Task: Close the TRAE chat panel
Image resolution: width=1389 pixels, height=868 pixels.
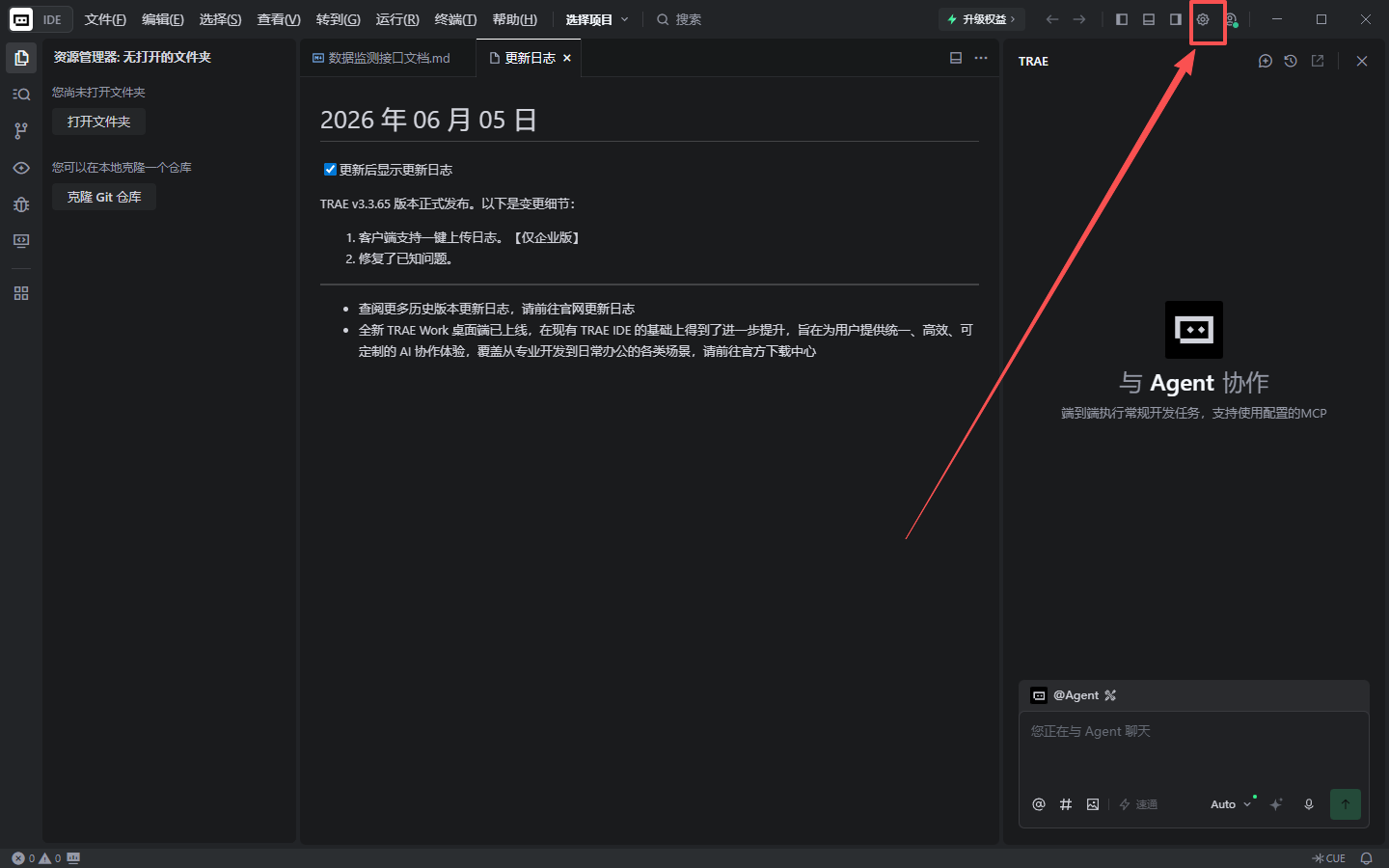Action: click(x=1362, y=61)
